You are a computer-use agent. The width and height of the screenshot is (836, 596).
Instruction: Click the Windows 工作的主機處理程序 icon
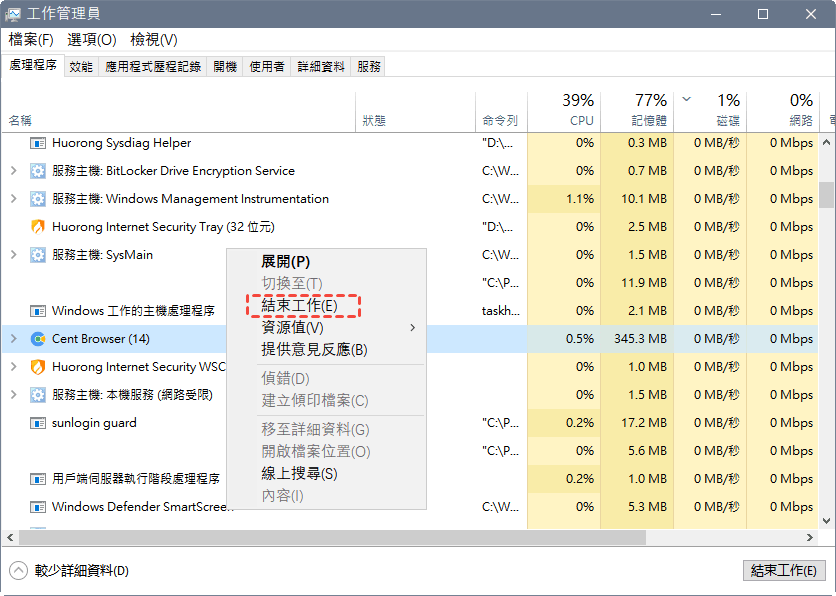pyautogui.click(x=37, y=311)
